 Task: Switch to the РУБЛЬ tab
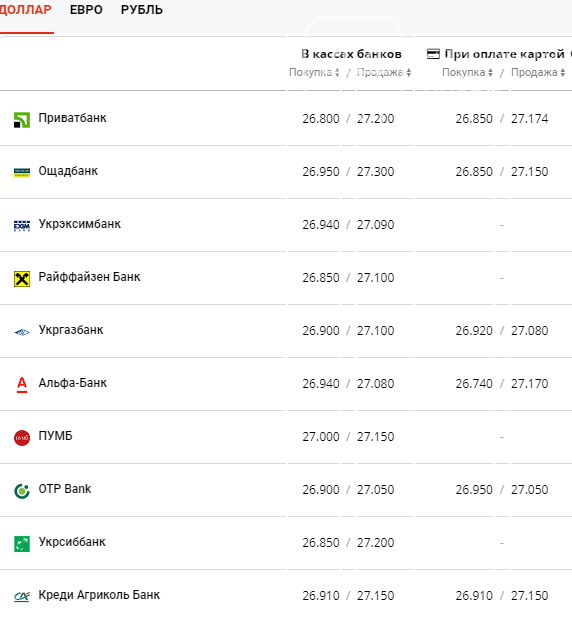click(142, 10)
